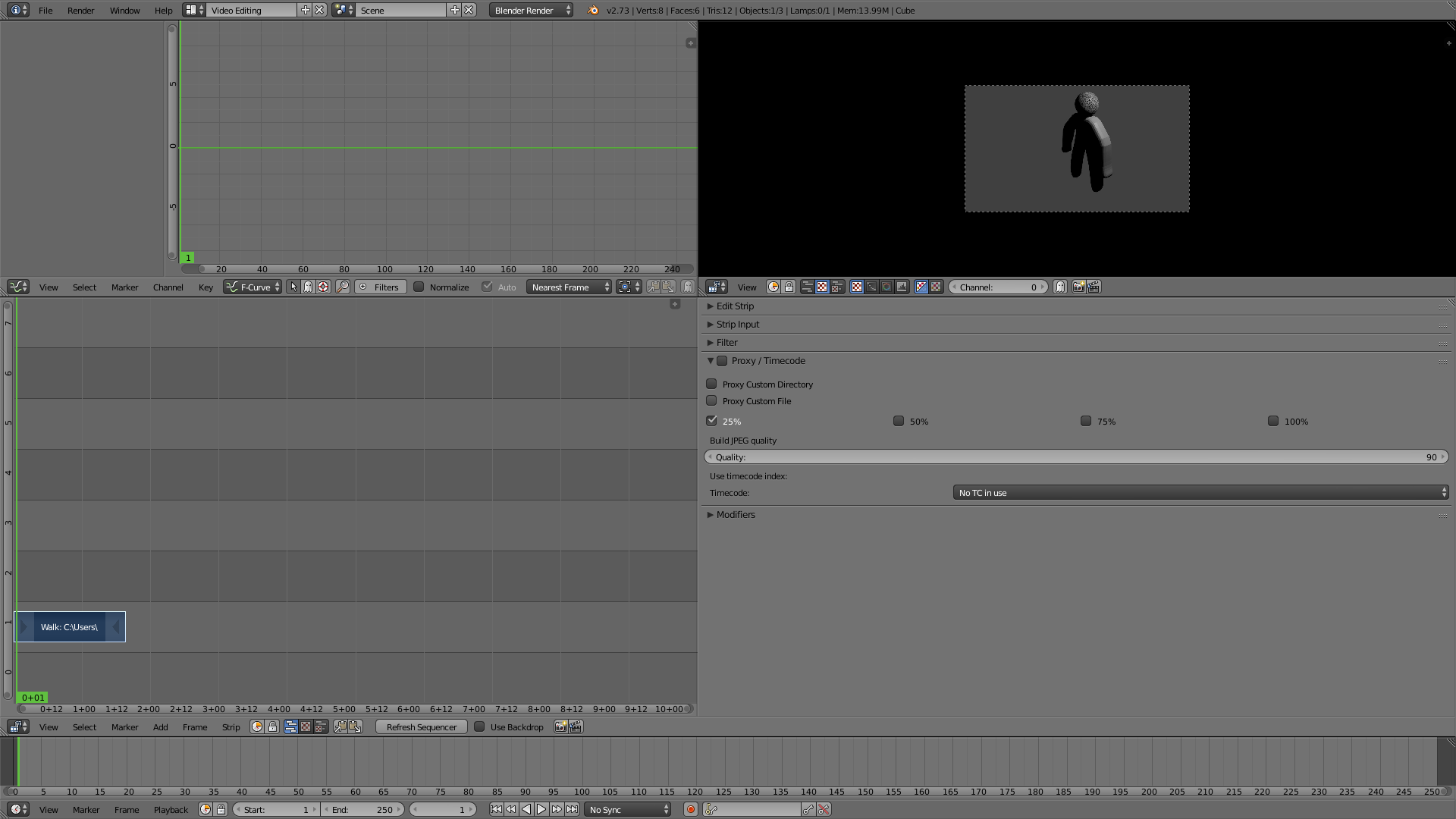Adjust the JPEG Quality slider

1075,457
